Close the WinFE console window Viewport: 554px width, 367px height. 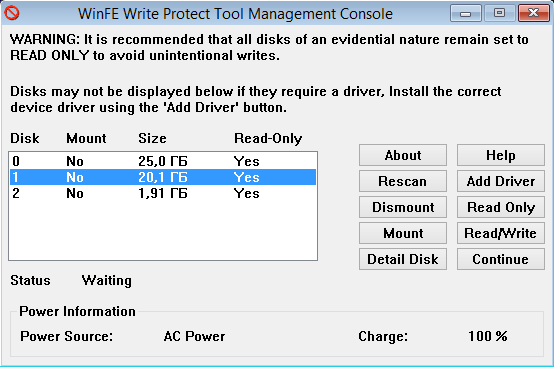click(534, 13)
